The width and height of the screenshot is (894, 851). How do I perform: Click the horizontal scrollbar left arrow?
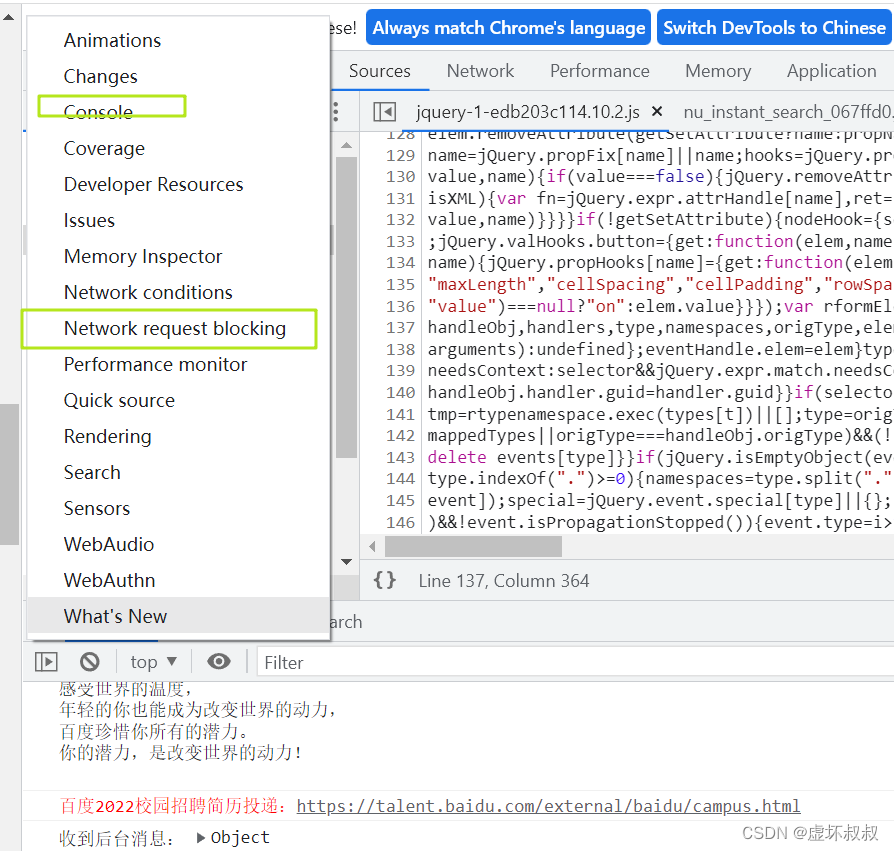coord(372,547)
